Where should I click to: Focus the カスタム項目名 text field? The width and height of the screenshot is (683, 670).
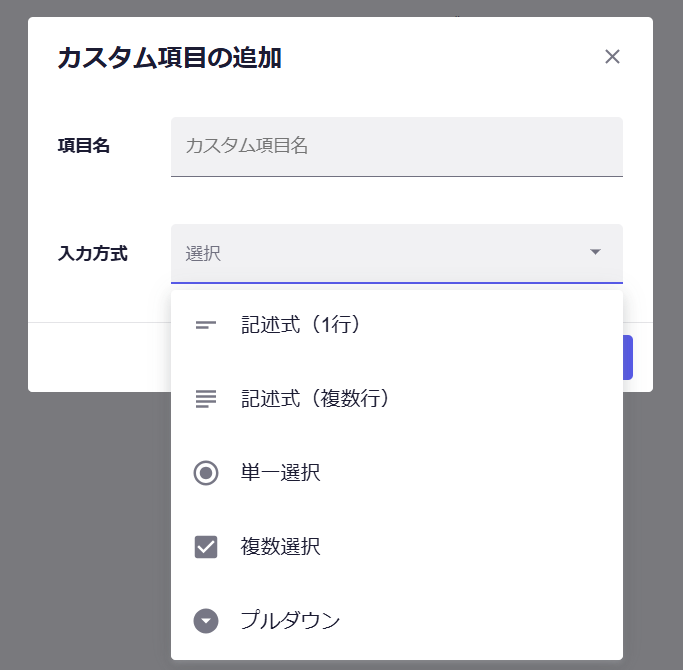396,146
